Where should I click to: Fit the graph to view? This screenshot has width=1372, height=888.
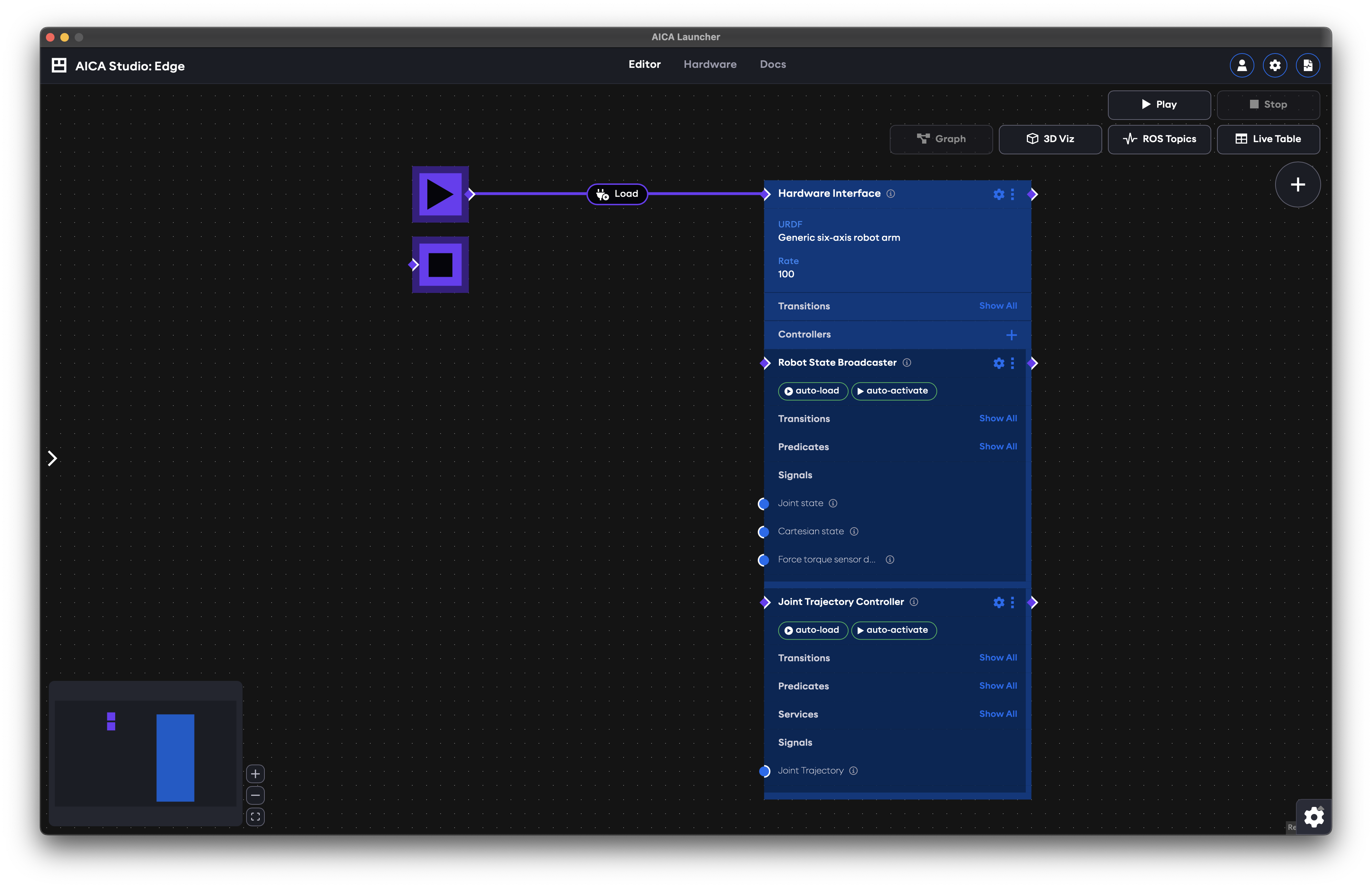[x=255, y=817]
